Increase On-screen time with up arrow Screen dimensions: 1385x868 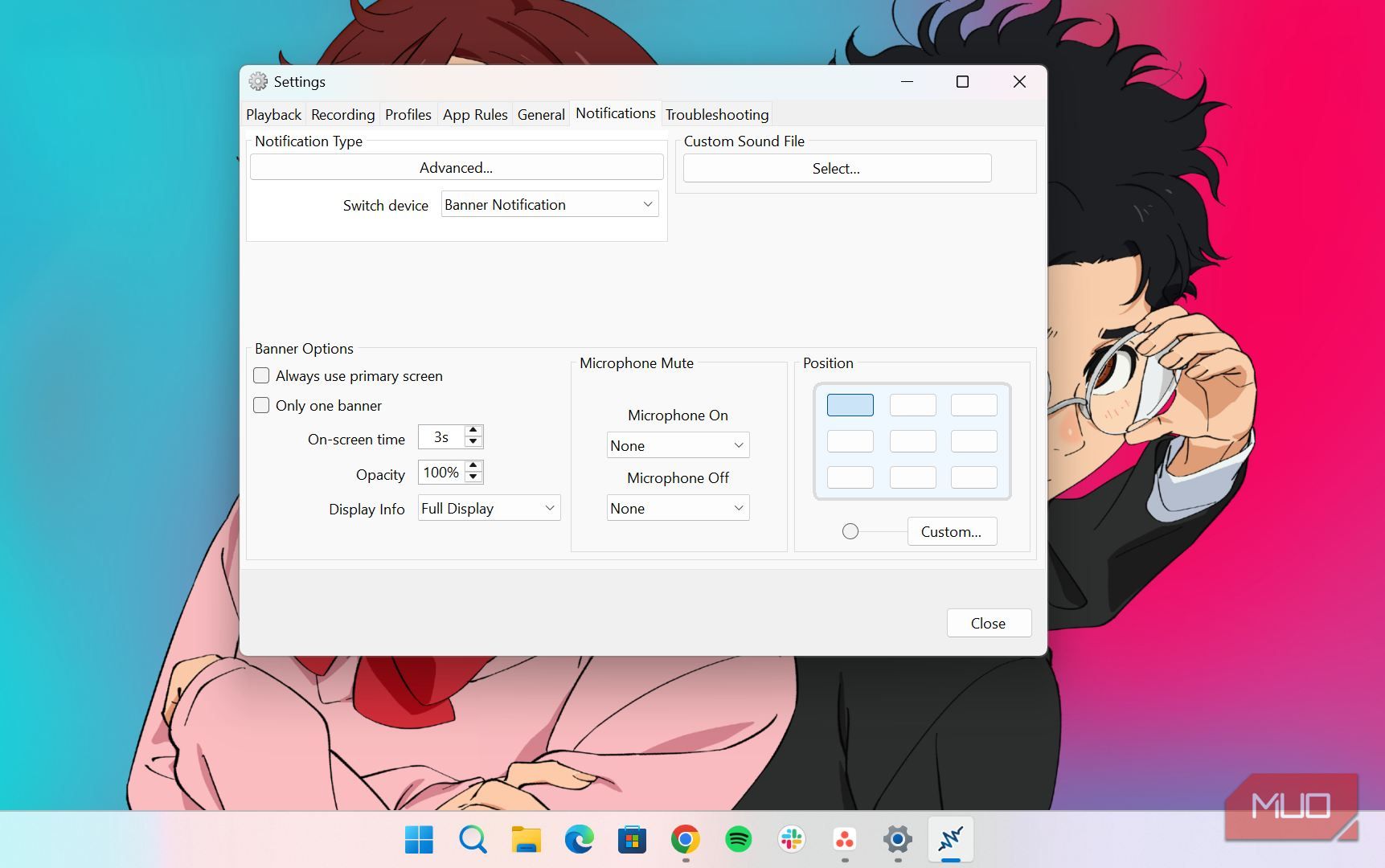click(x=473, y=431)
